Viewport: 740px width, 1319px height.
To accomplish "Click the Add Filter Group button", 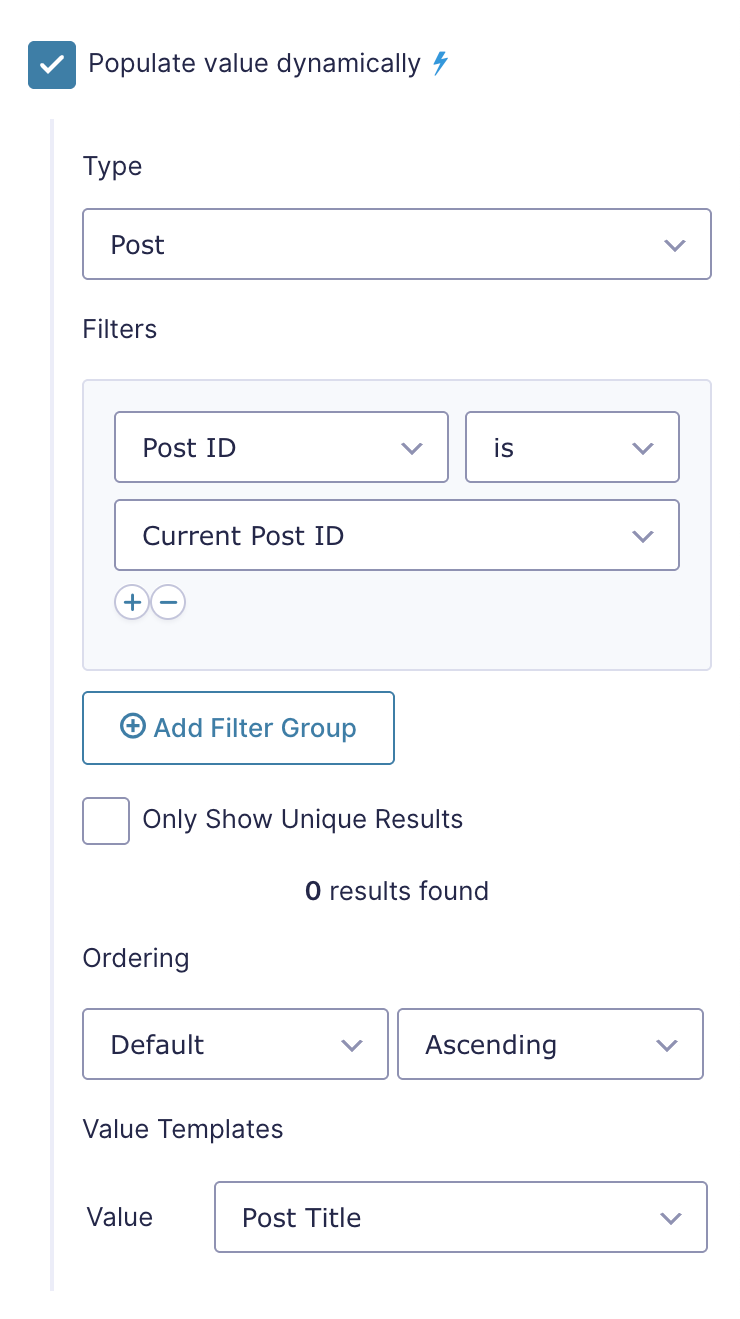I will pyautogui.click(x=239, y=728).
